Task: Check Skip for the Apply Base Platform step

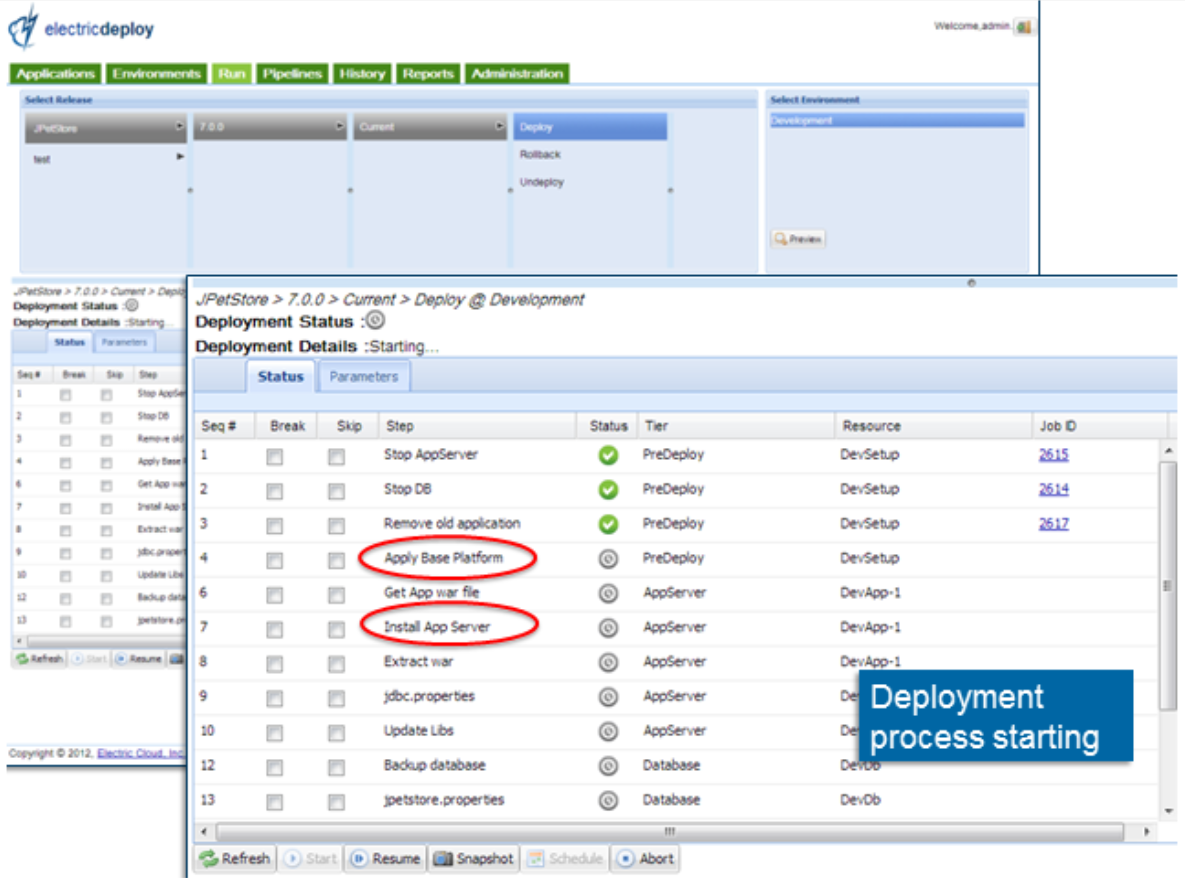Action: [336, 560]
